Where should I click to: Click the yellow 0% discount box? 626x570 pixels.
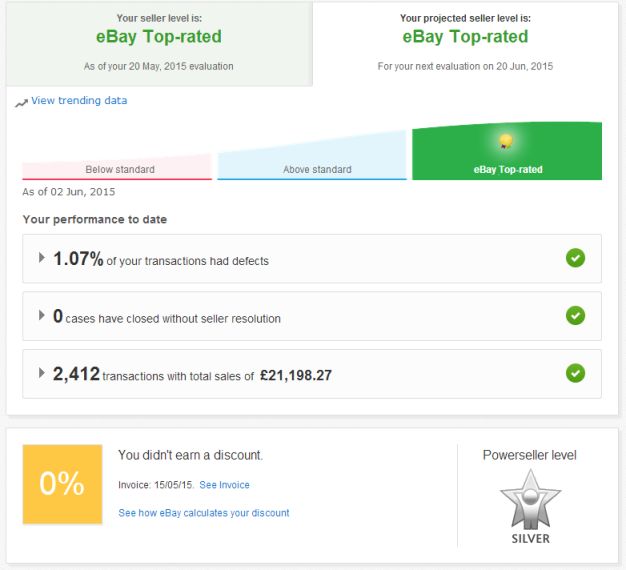62,484
